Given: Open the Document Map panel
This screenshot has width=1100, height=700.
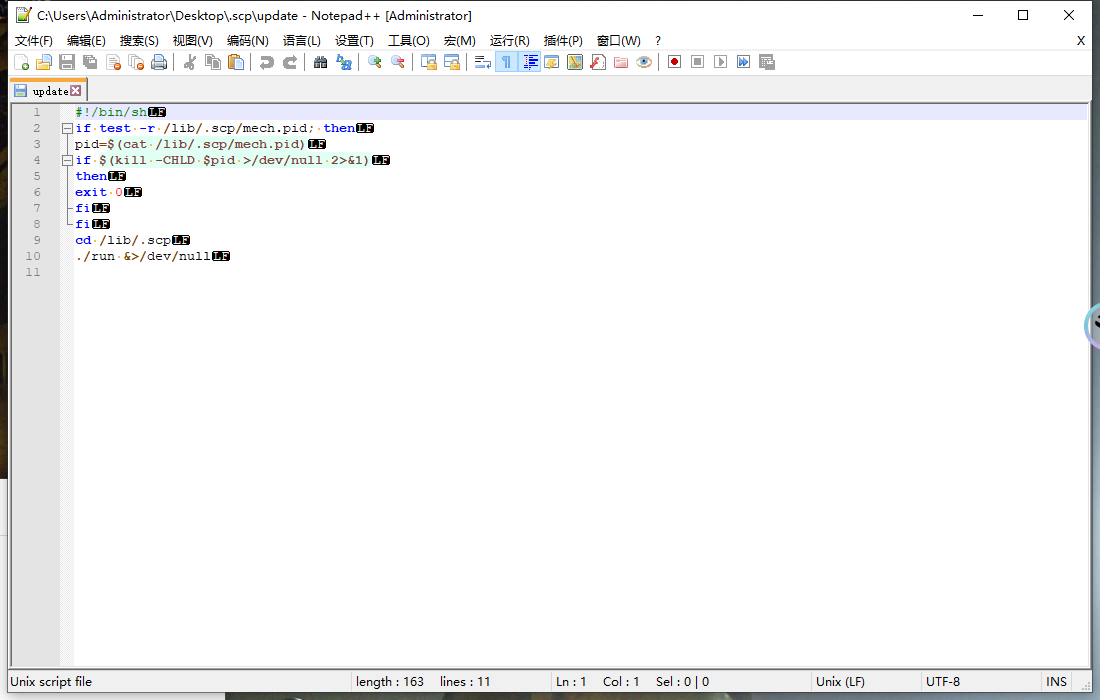Looking at the screenshot, I should (x=575, y=62).
